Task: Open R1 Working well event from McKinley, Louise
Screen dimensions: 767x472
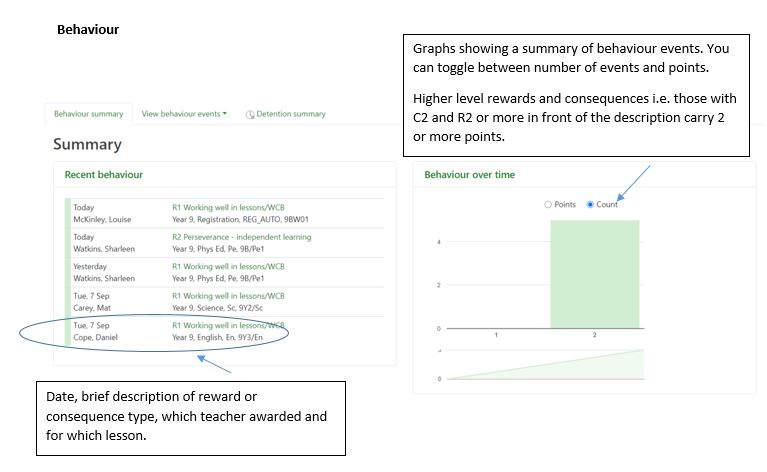Action: pyautogui.click(x=228, y=207)
